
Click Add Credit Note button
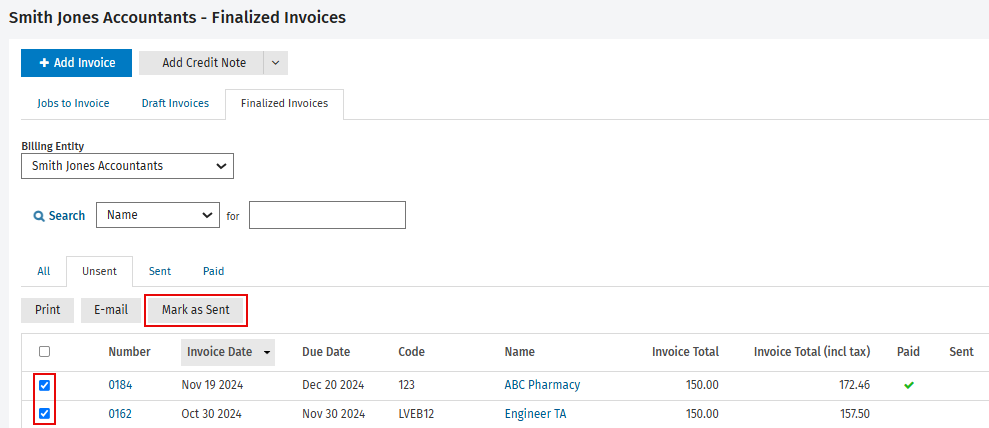(x=201, y=63)
